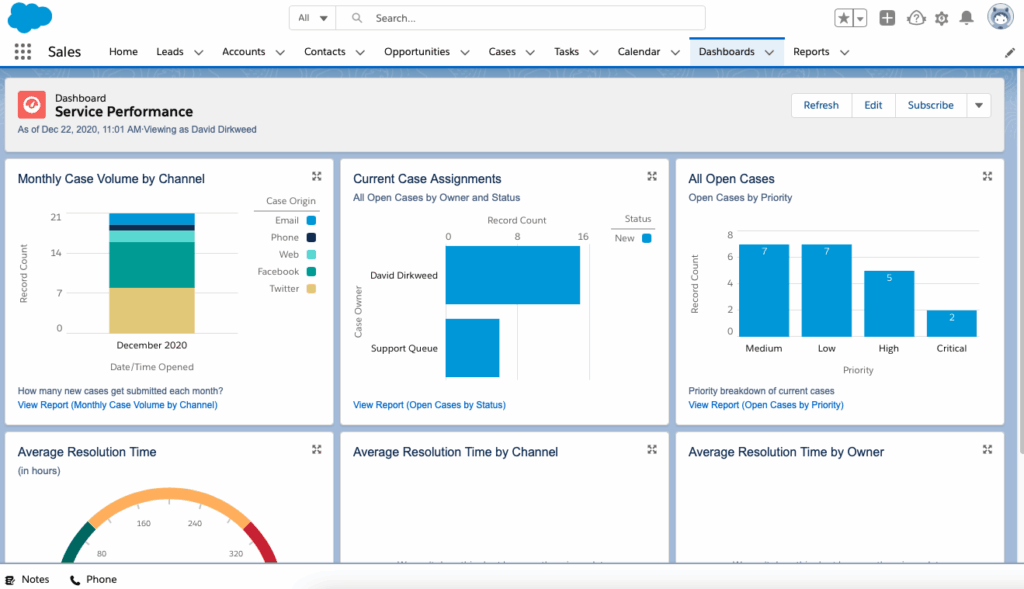Open the App Launcher grid icon

[23, 52]
